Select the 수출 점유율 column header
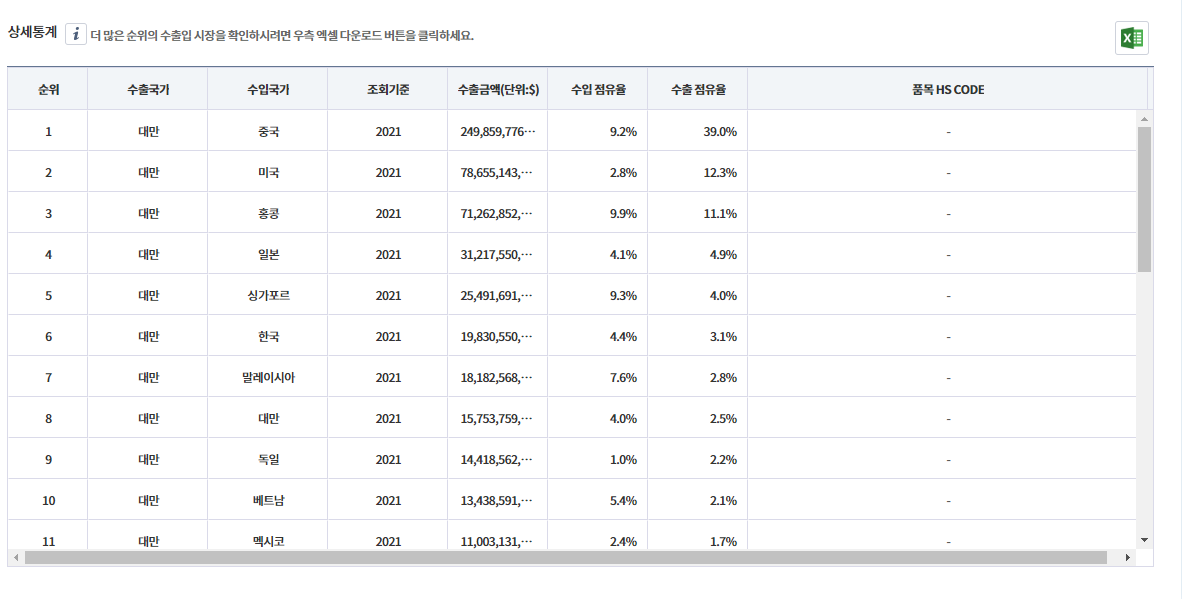The image size is (1182, 599). coord(698,89)
